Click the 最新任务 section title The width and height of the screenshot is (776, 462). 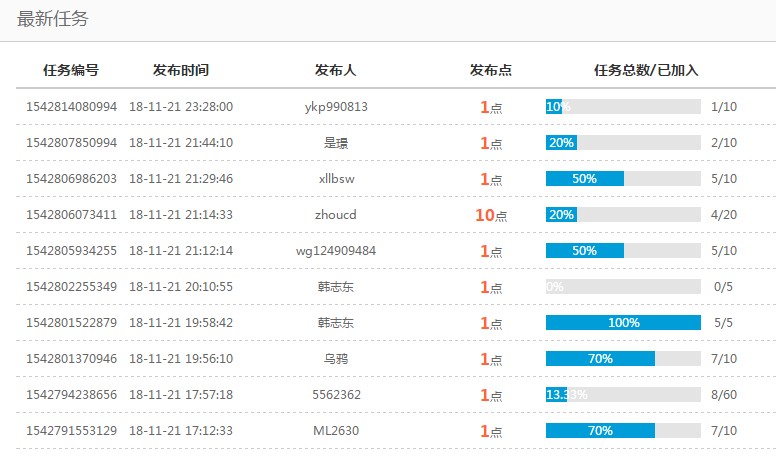click(x=51, y=19)
